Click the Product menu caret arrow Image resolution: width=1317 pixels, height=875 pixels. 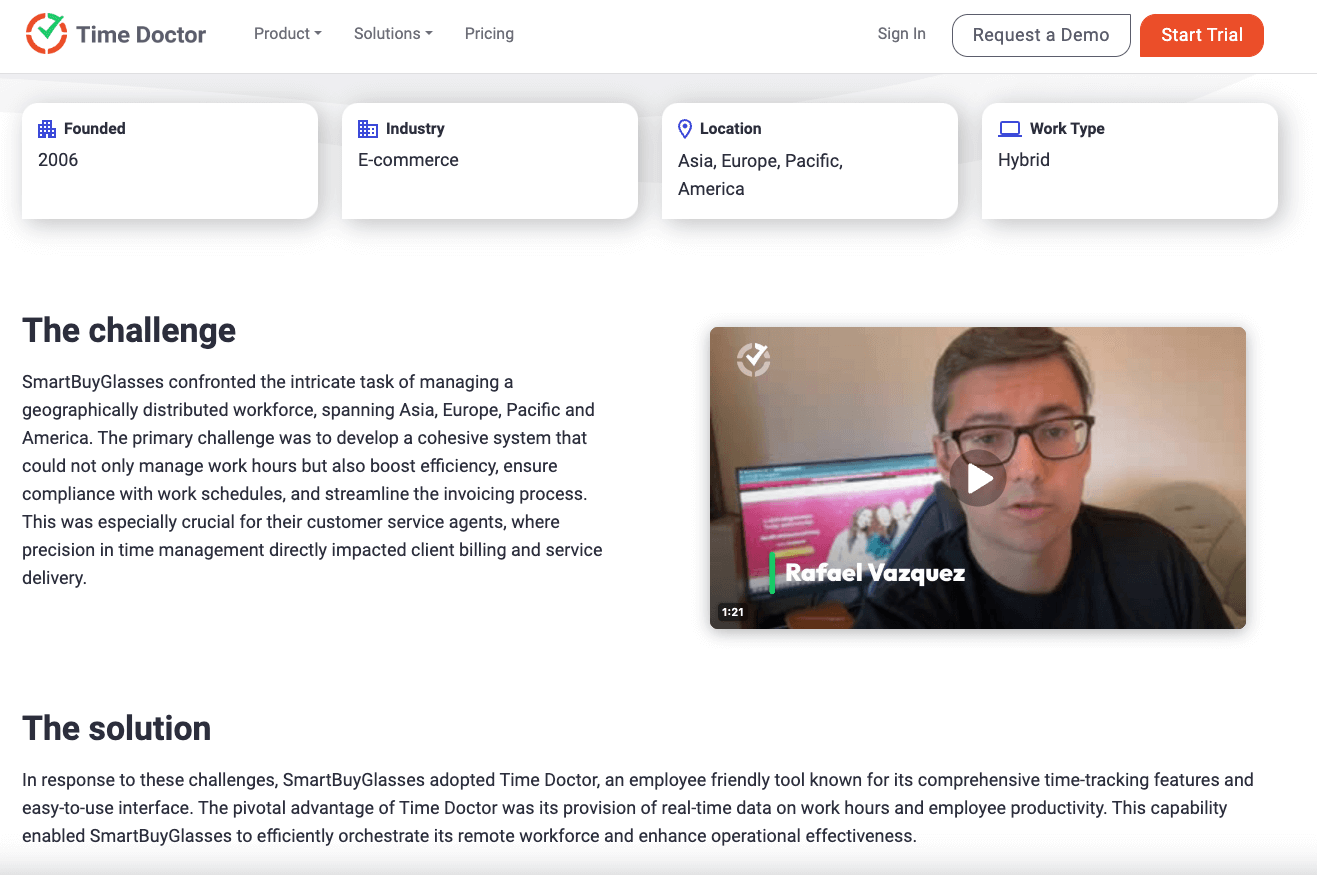click(317, 34)
